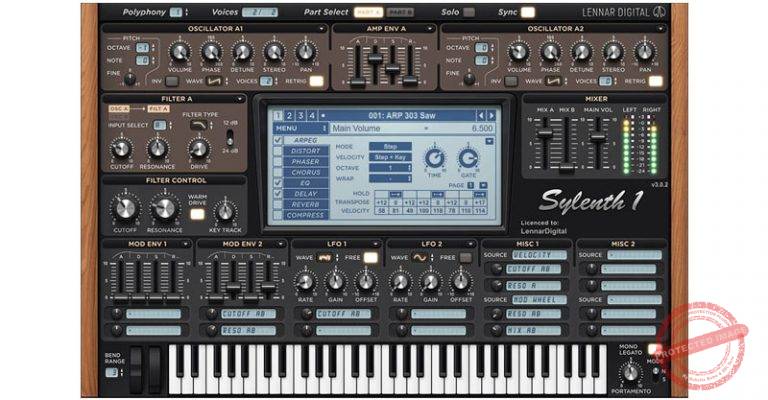
Task: Open the PHASER effect page
Action: point(306,162)
